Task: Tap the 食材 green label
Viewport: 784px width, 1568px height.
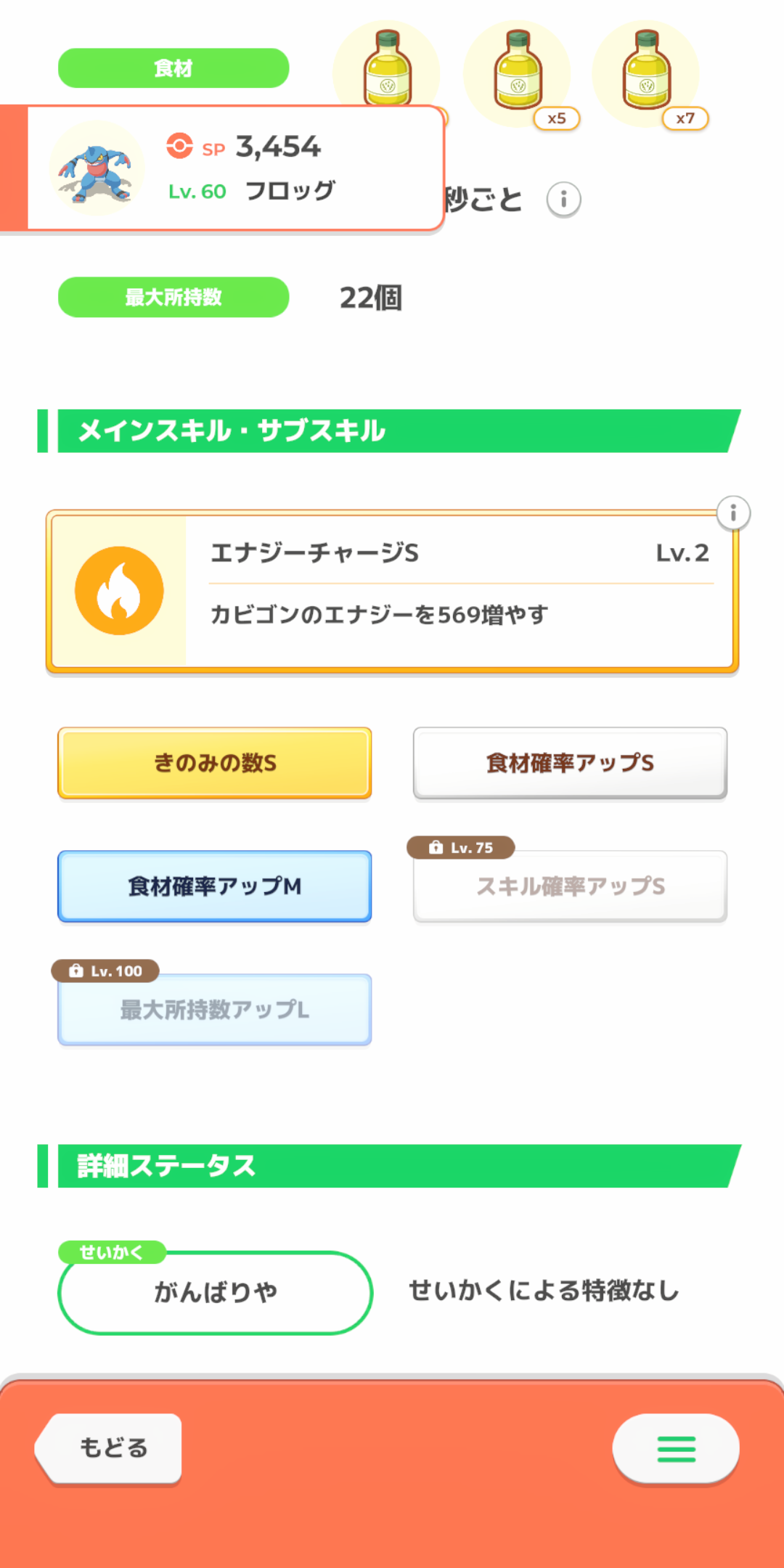Action: coord(173,68)
